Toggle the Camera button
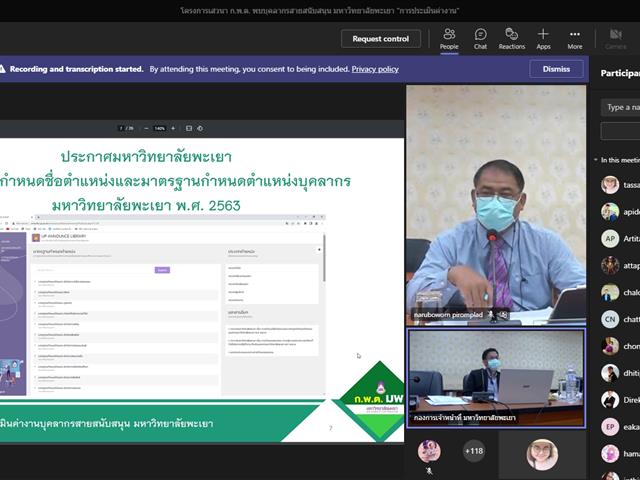 pos(616,39)
